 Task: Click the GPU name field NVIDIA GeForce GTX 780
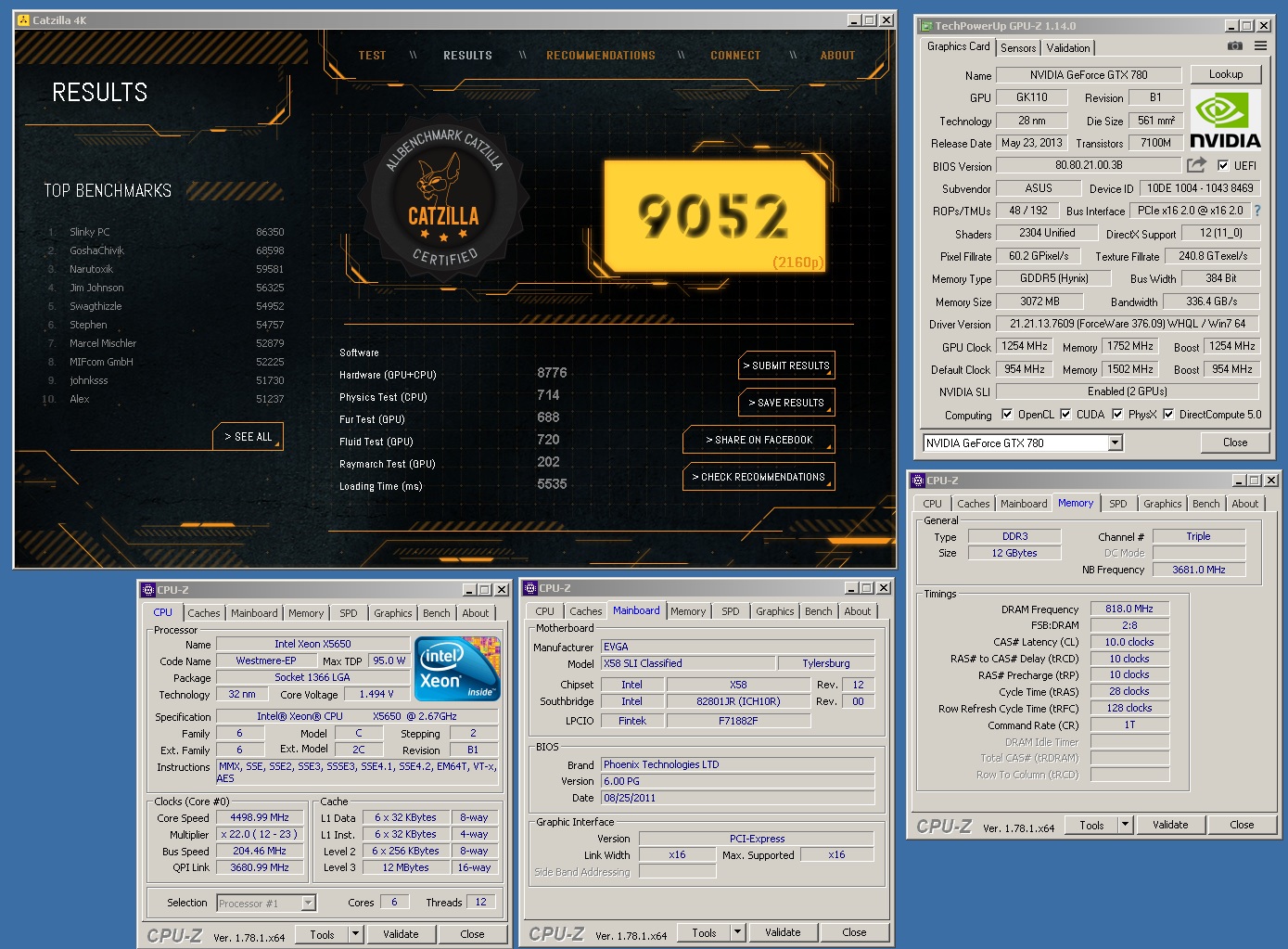tap(1089, 75)
